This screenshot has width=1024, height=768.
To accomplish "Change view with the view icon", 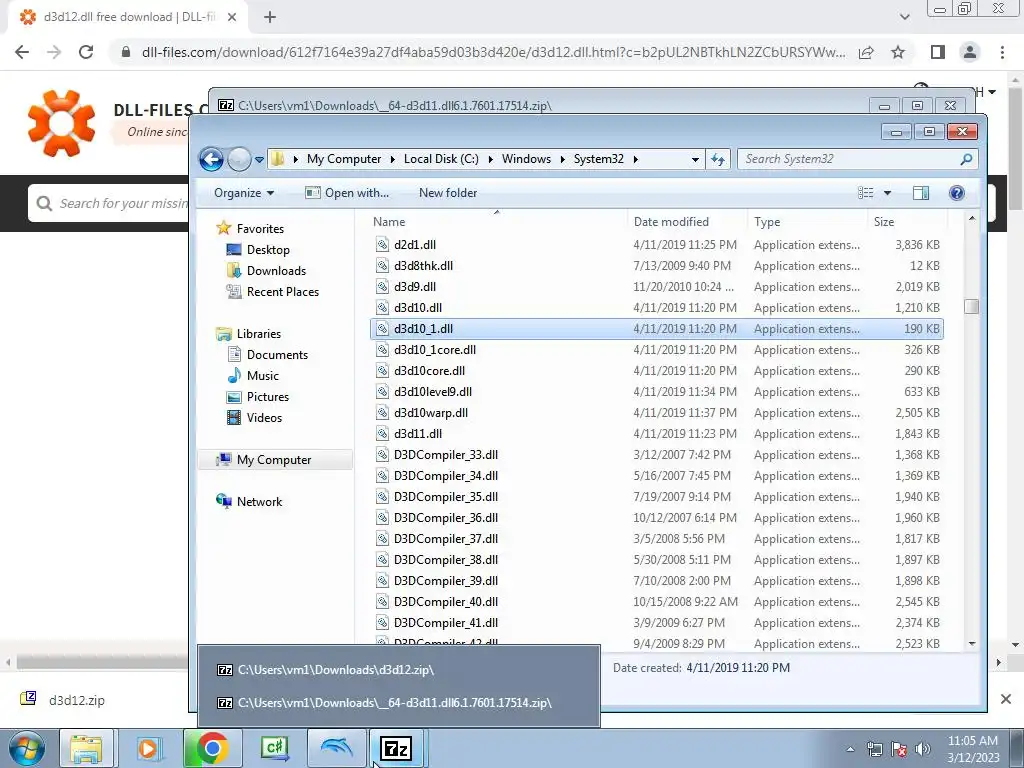I will [866, 193].
